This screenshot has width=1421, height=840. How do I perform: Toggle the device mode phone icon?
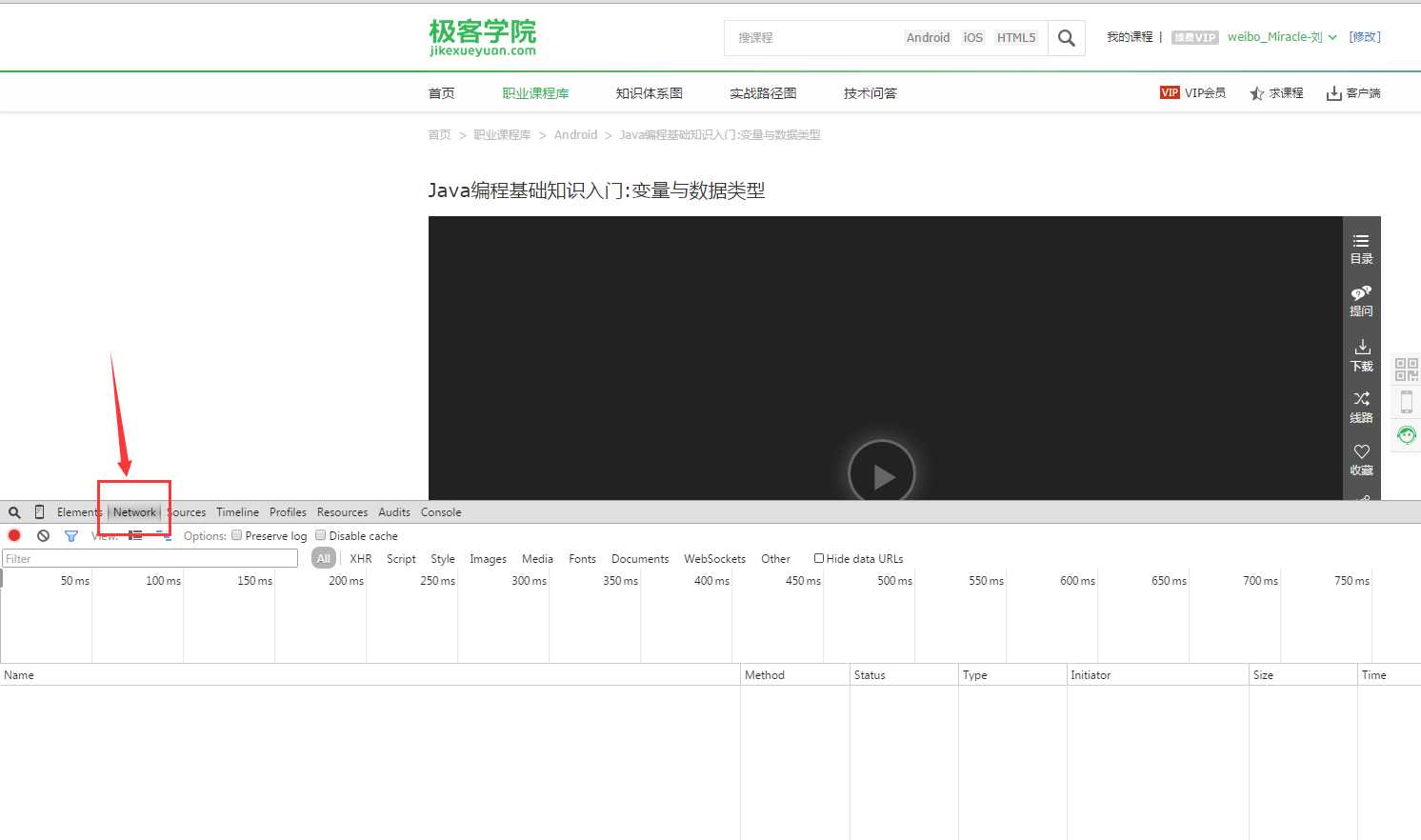(39, 512)
